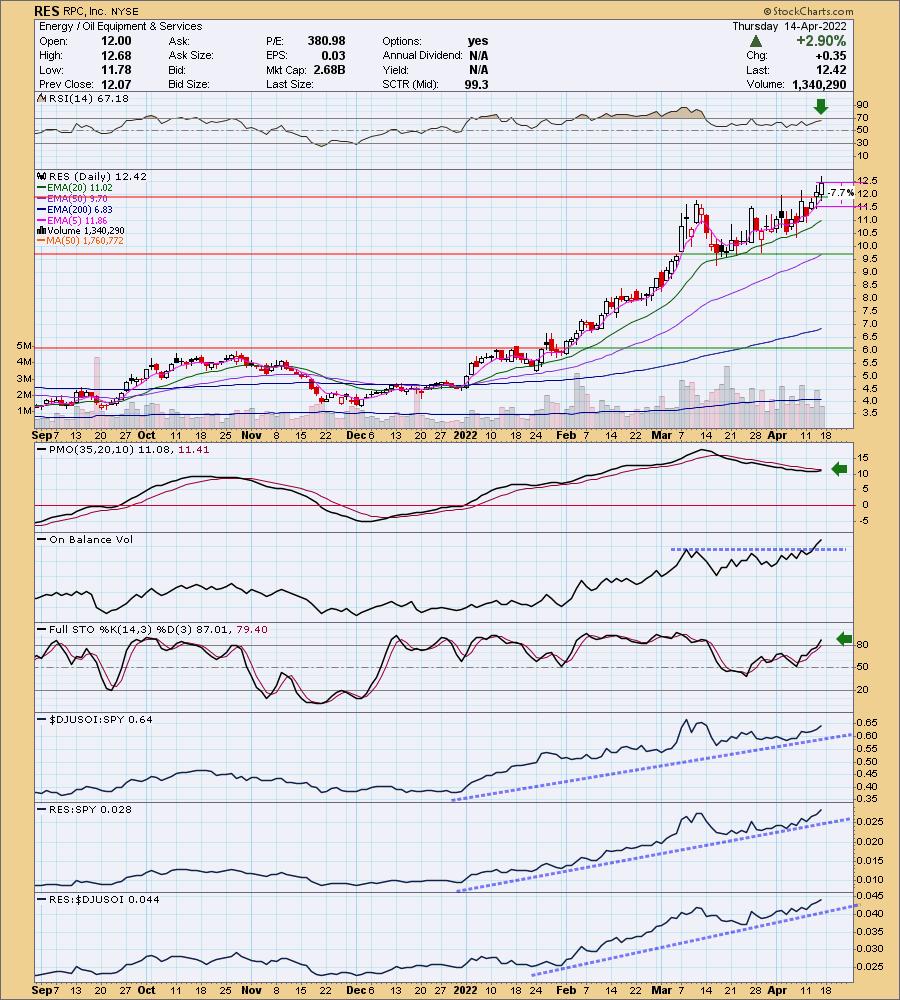This screenshot has width=900, height=1000.
Task: Click the NYSE exchange label
Action: tap(124, 11)
